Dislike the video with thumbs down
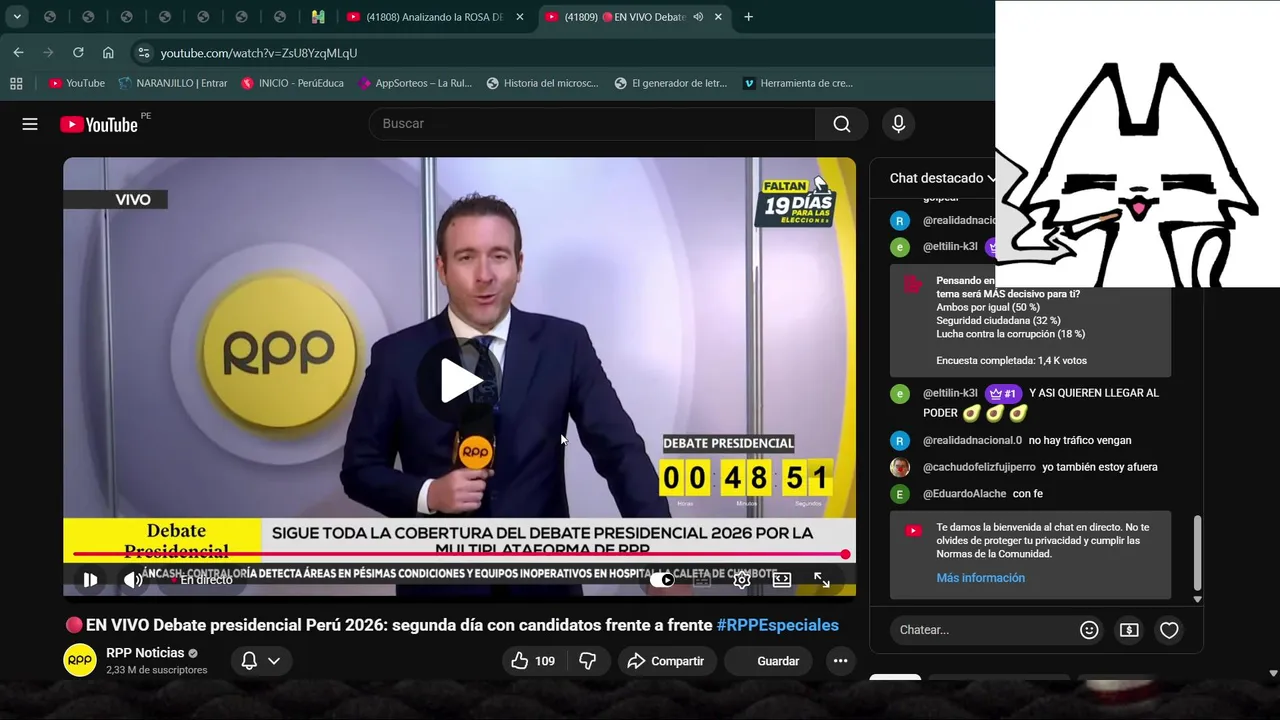This screenshot has height=720, width=1280. 588,661
